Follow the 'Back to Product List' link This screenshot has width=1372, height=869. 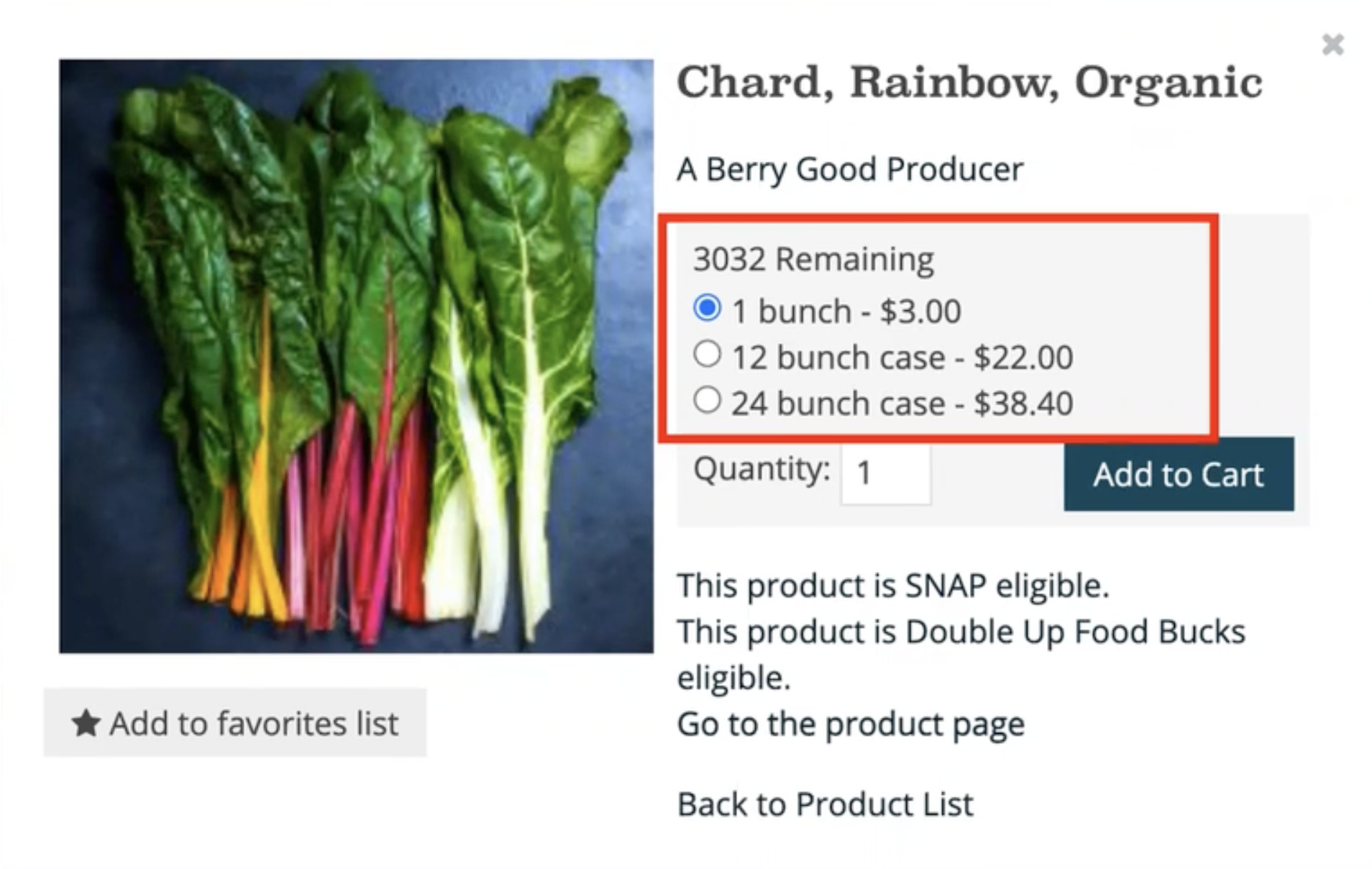click(x=825, y=804)
